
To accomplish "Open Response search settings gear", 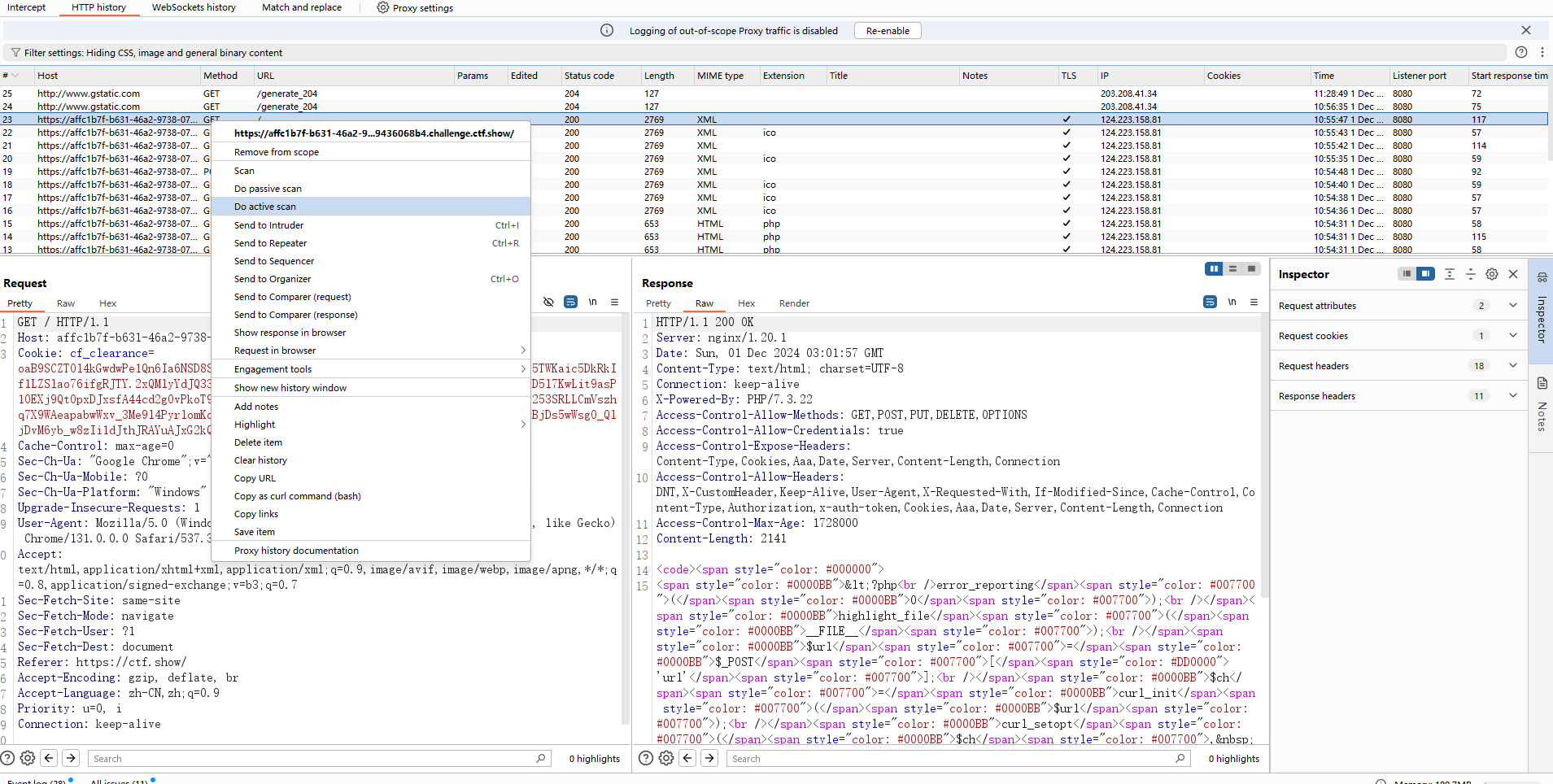I will point(666,758).
